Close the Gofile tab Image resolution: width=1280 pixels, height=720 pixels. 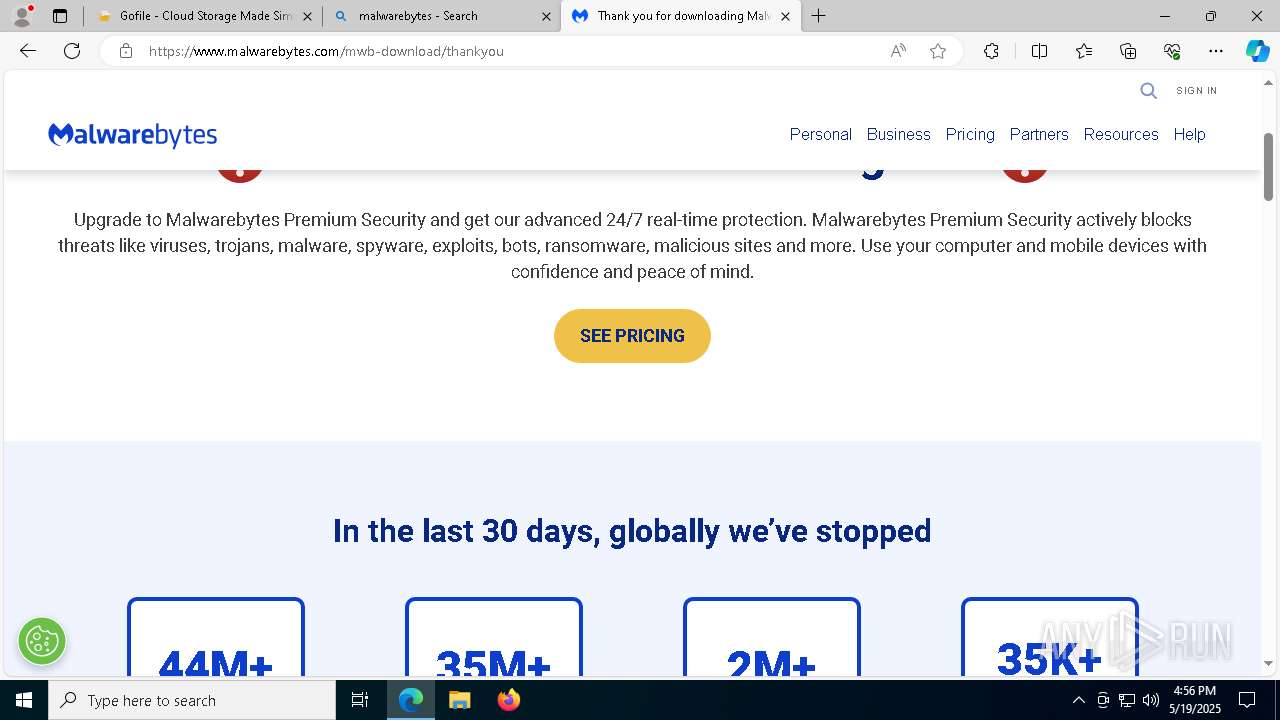307,16
